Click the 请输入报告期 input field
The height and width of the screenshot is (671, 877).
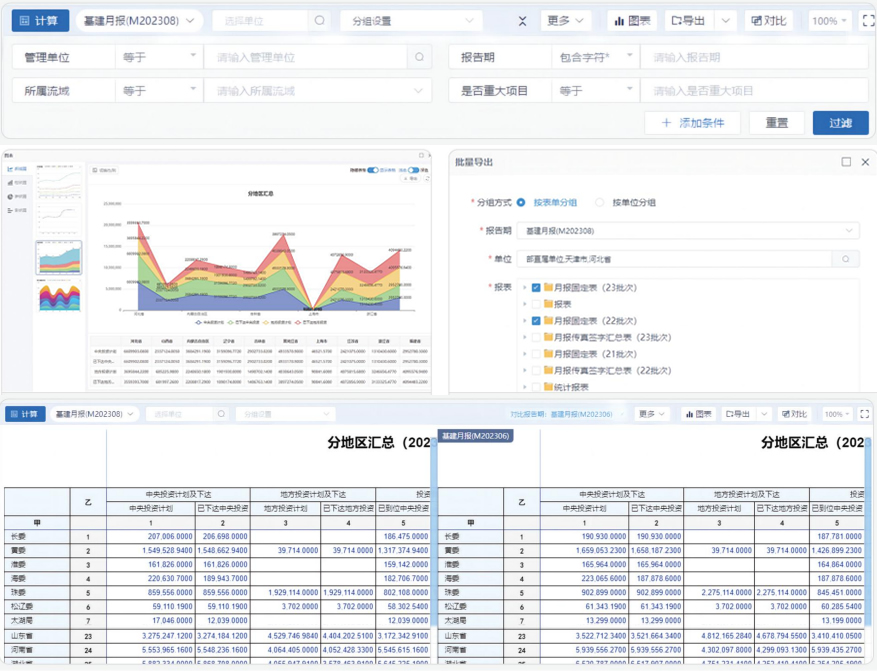point(752,58)
